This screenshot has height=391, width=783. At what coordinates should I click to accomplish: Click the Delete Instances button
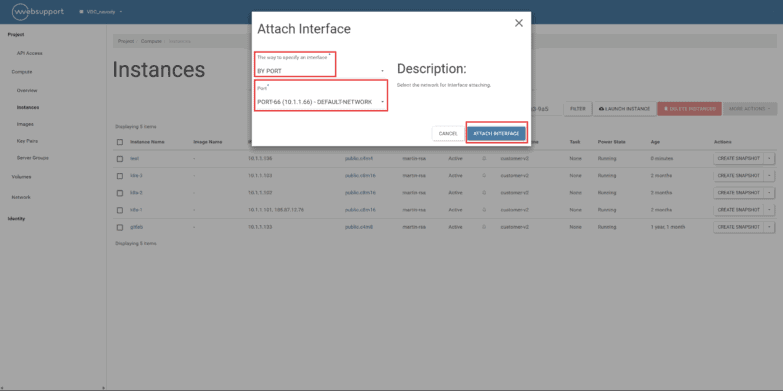(x=690, y=108)
